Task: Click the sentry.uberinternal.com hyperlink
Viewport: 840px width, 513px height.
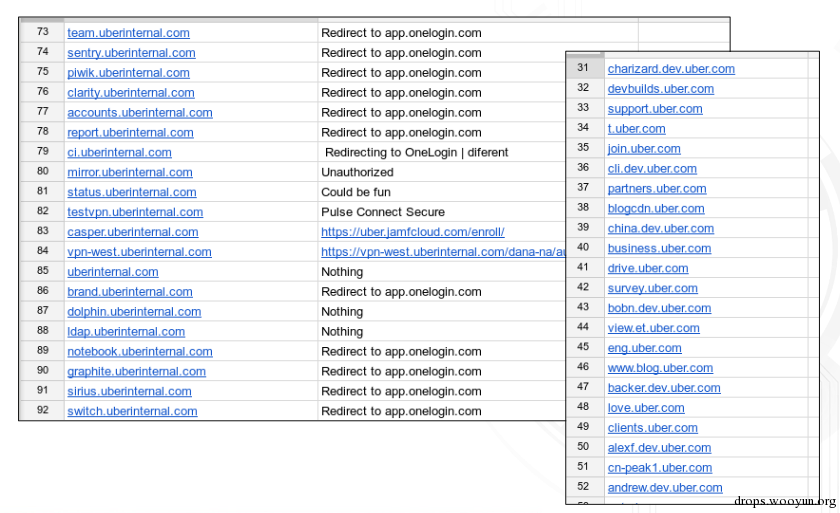Action: (x=131, y=53)
